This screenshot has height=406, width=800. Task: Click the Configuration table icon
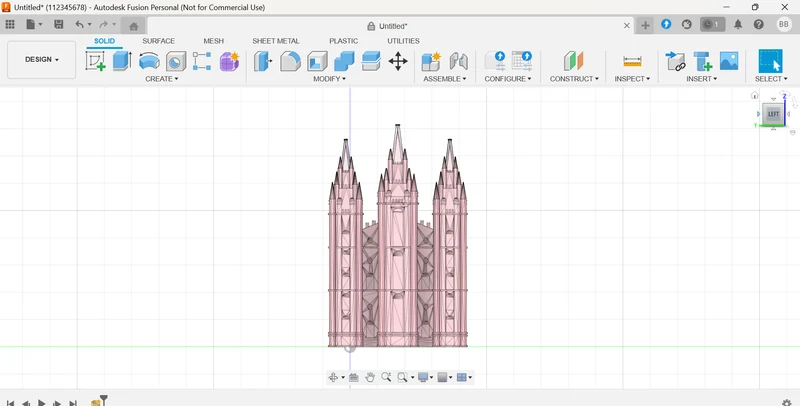click(x=521, y=61)
